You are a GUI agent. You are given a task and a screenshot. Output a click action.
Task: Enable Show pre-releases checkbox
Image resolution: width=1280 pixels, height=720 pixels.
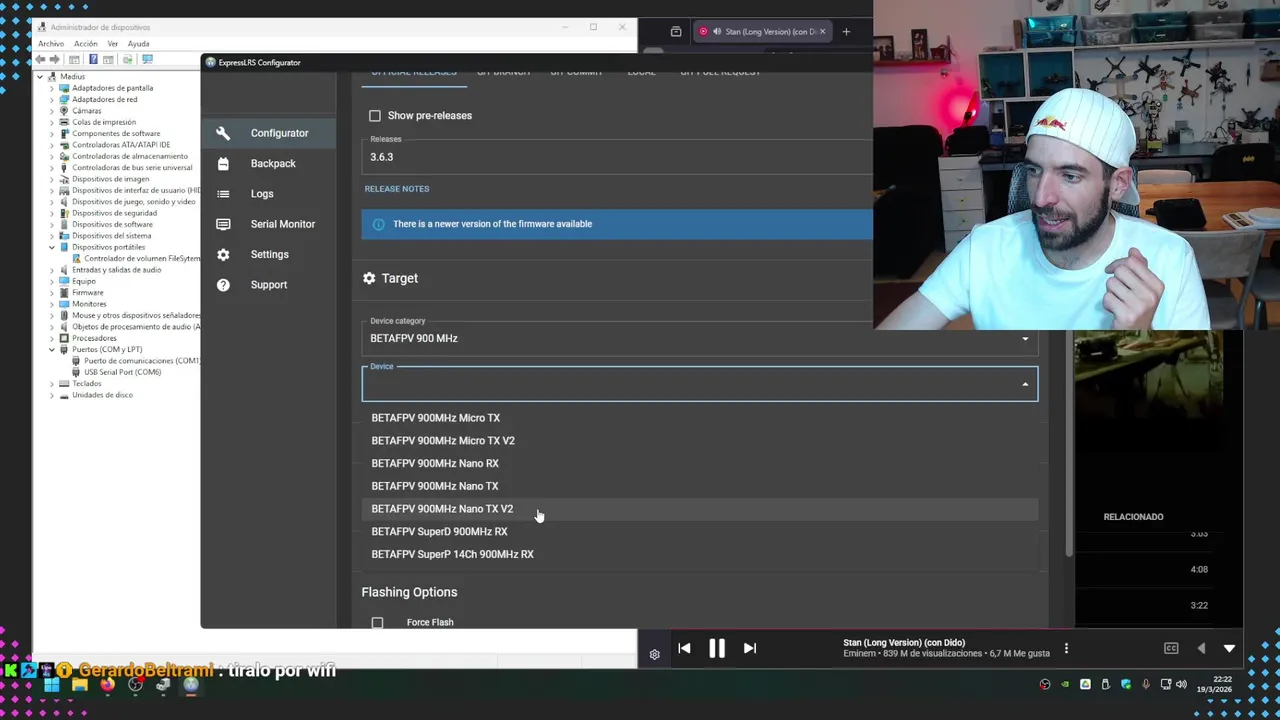coord(375,116)
